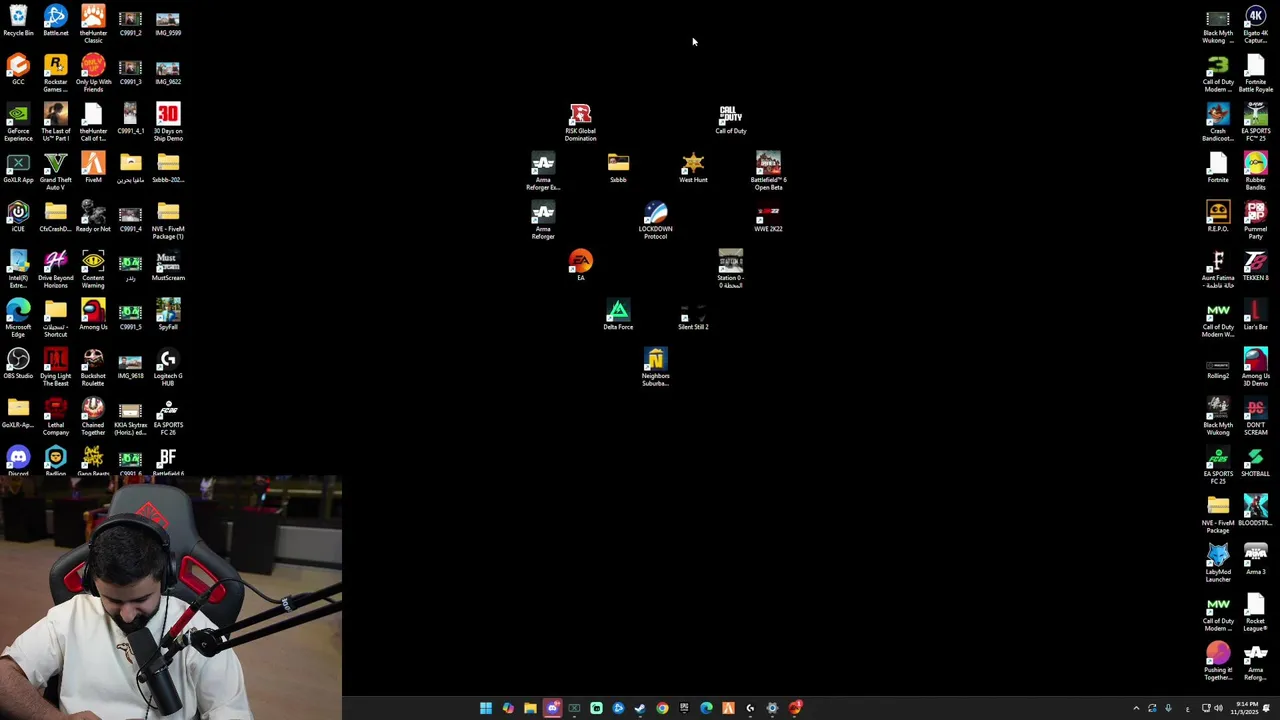This screenshot has height=720, width=1280.
Task: Open Settings gear in the taskbar
Action: coord(772,708)
